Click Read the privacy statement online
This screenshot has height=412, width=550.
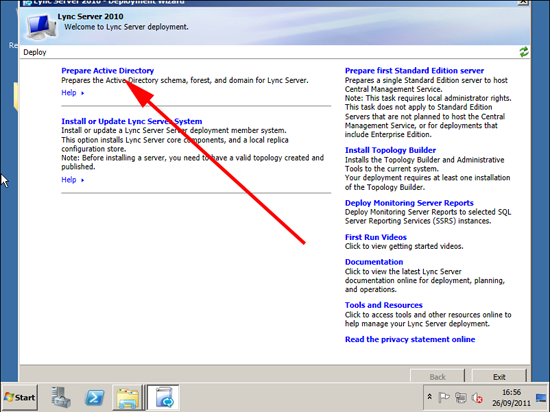point(410,339)
